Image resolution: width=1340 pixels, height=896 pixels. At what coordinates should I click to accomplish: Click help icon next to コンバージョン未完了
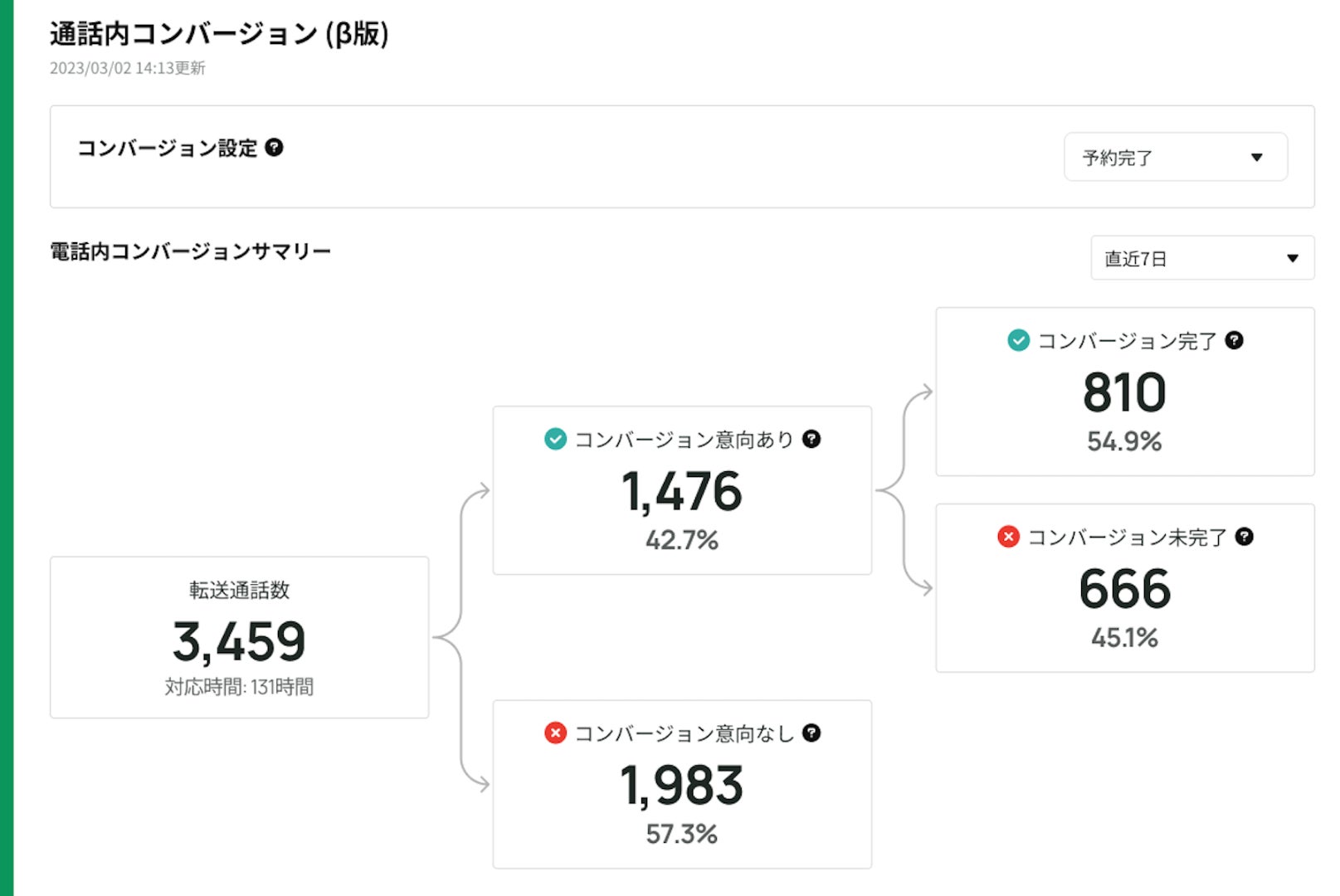(1244, 537)
